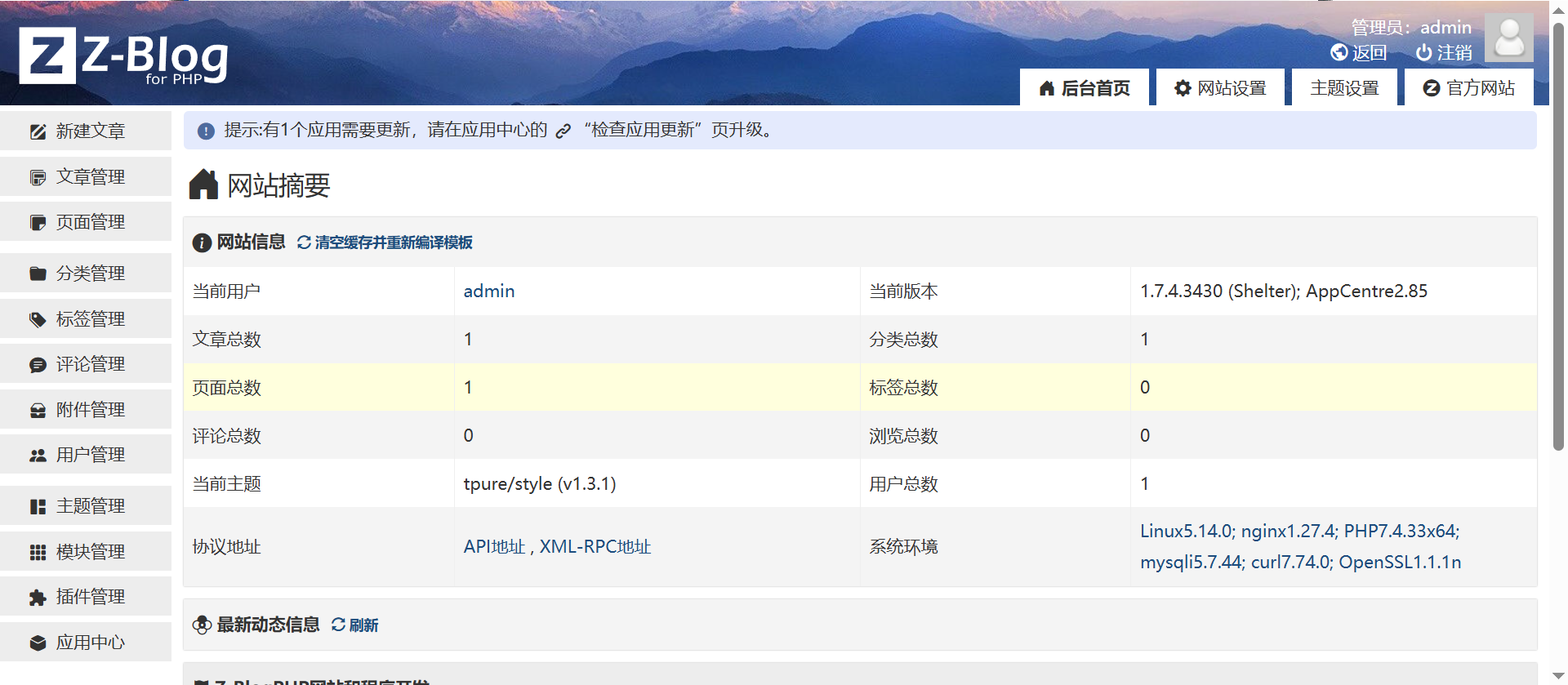The image size is (1568, 685).
Task: Click the refresh icon beside 清空缓存并重新编译模板
Action: pyautogui.click(x=304, y=242)
